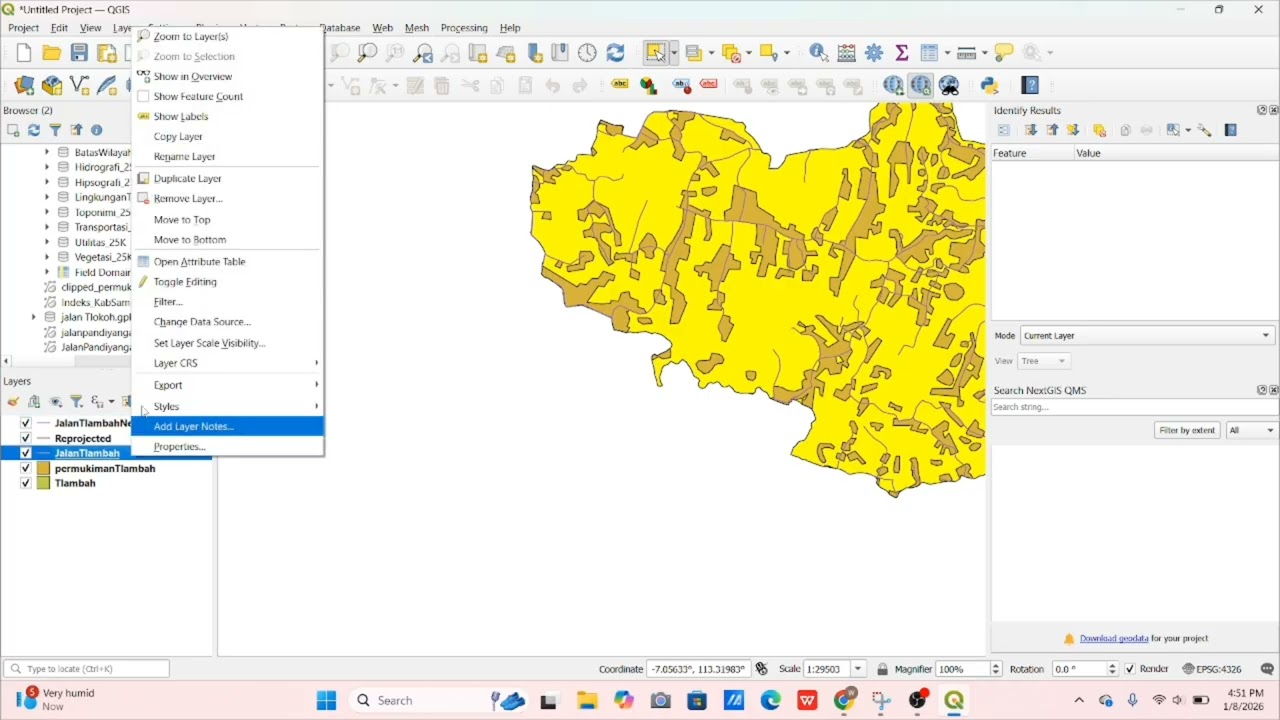Refresh the Browser panel
The width and height of the screenshot is (1280, 720).
34,130
